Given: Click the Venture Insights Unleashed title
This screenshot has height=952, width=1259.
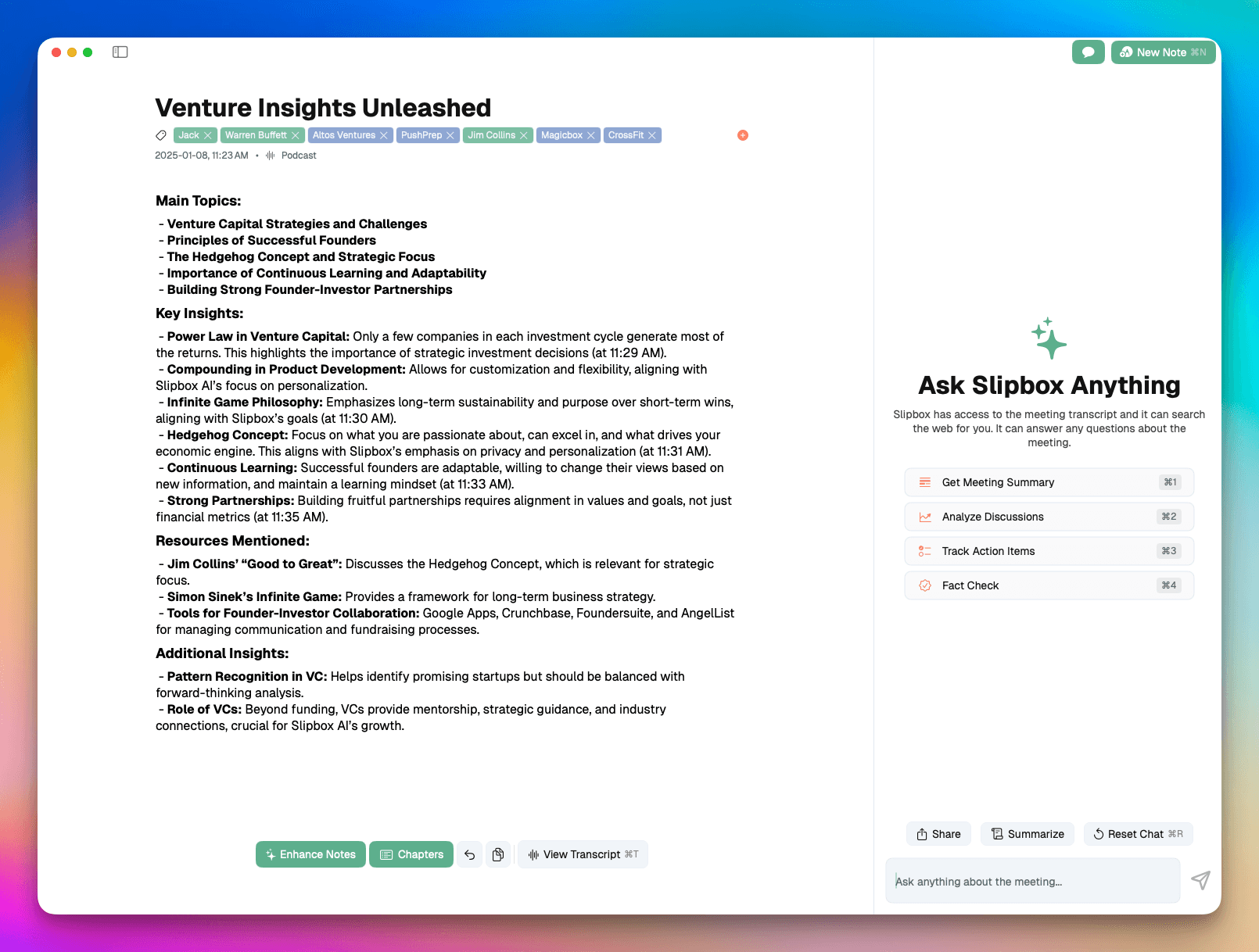Looking at the screenshot, I should (x=323, y=108).
